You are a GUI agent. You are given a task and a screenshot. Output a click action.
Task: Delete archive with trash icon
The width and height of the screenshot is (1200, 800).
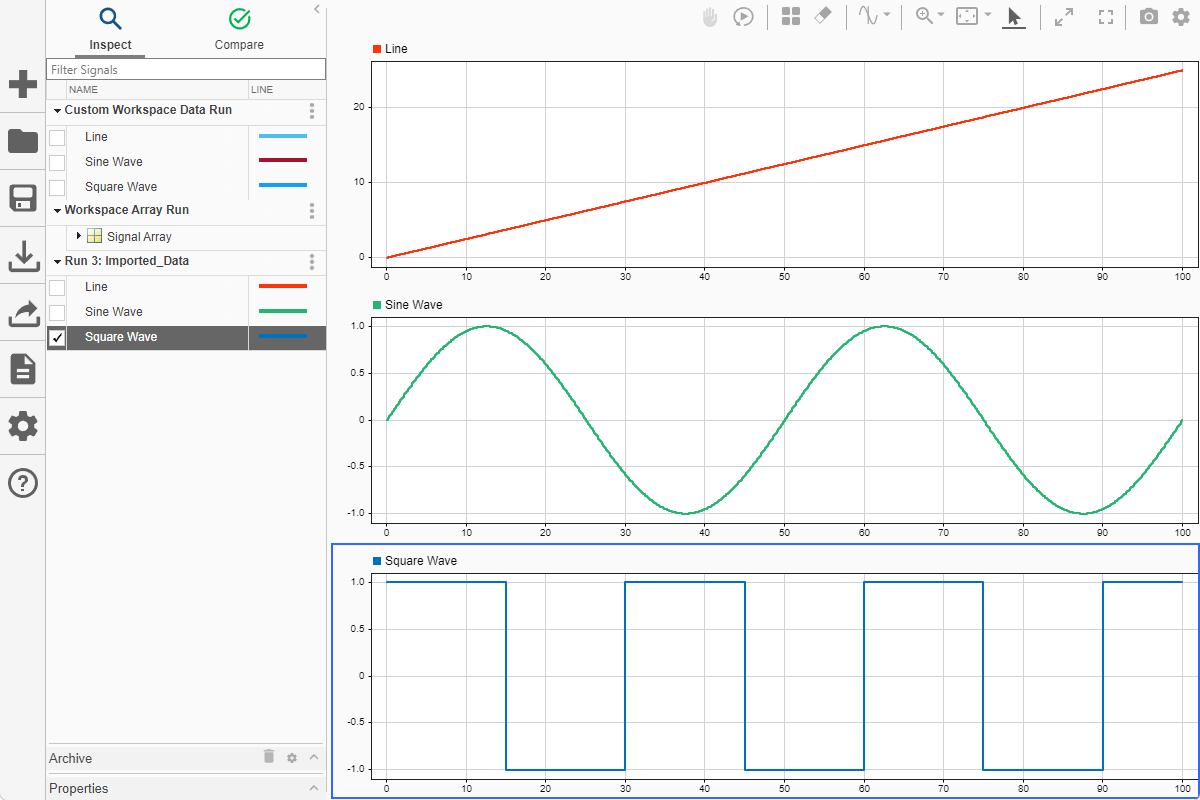point(269,757)
